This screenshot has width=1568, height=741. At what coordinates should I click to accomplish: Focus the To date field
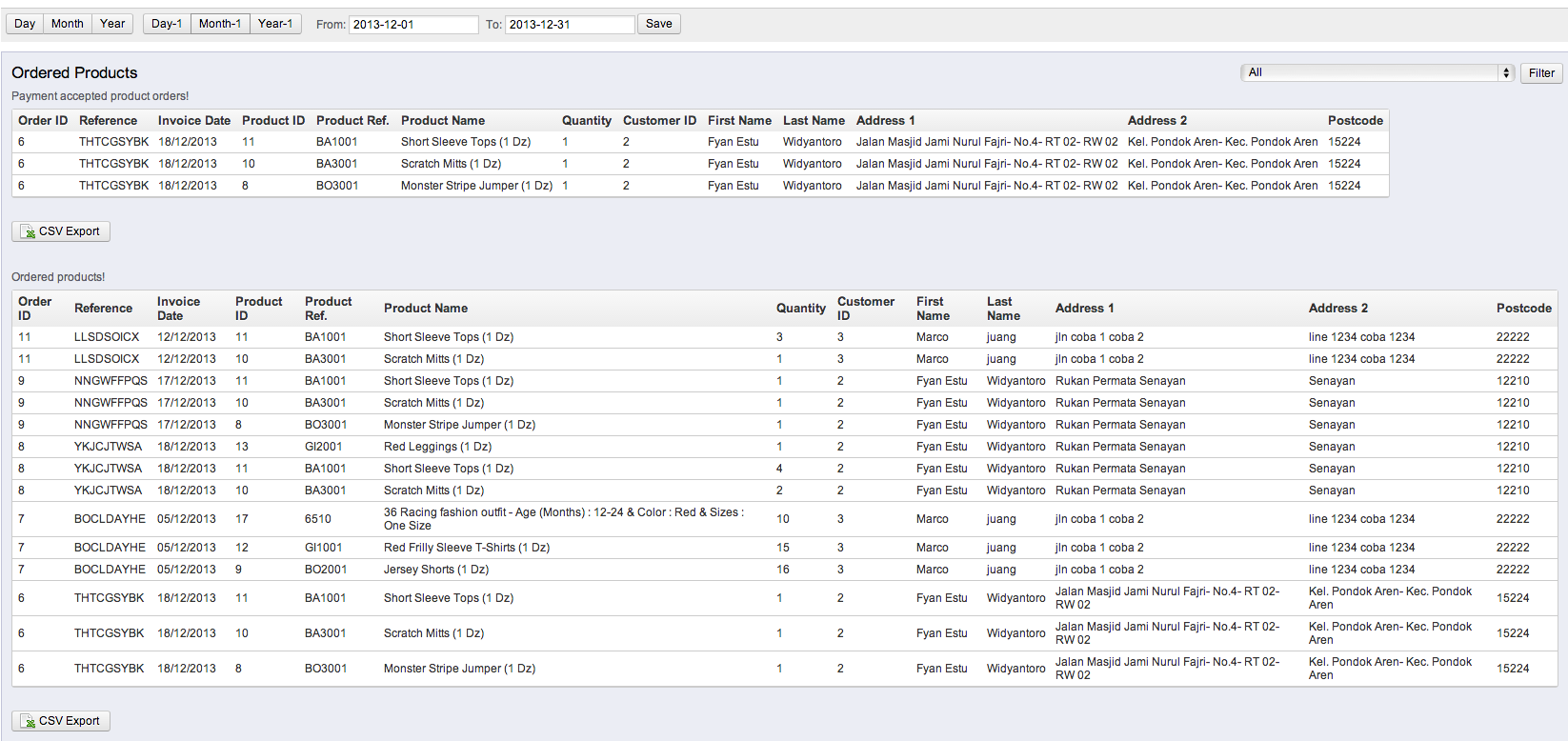(570, 25)
